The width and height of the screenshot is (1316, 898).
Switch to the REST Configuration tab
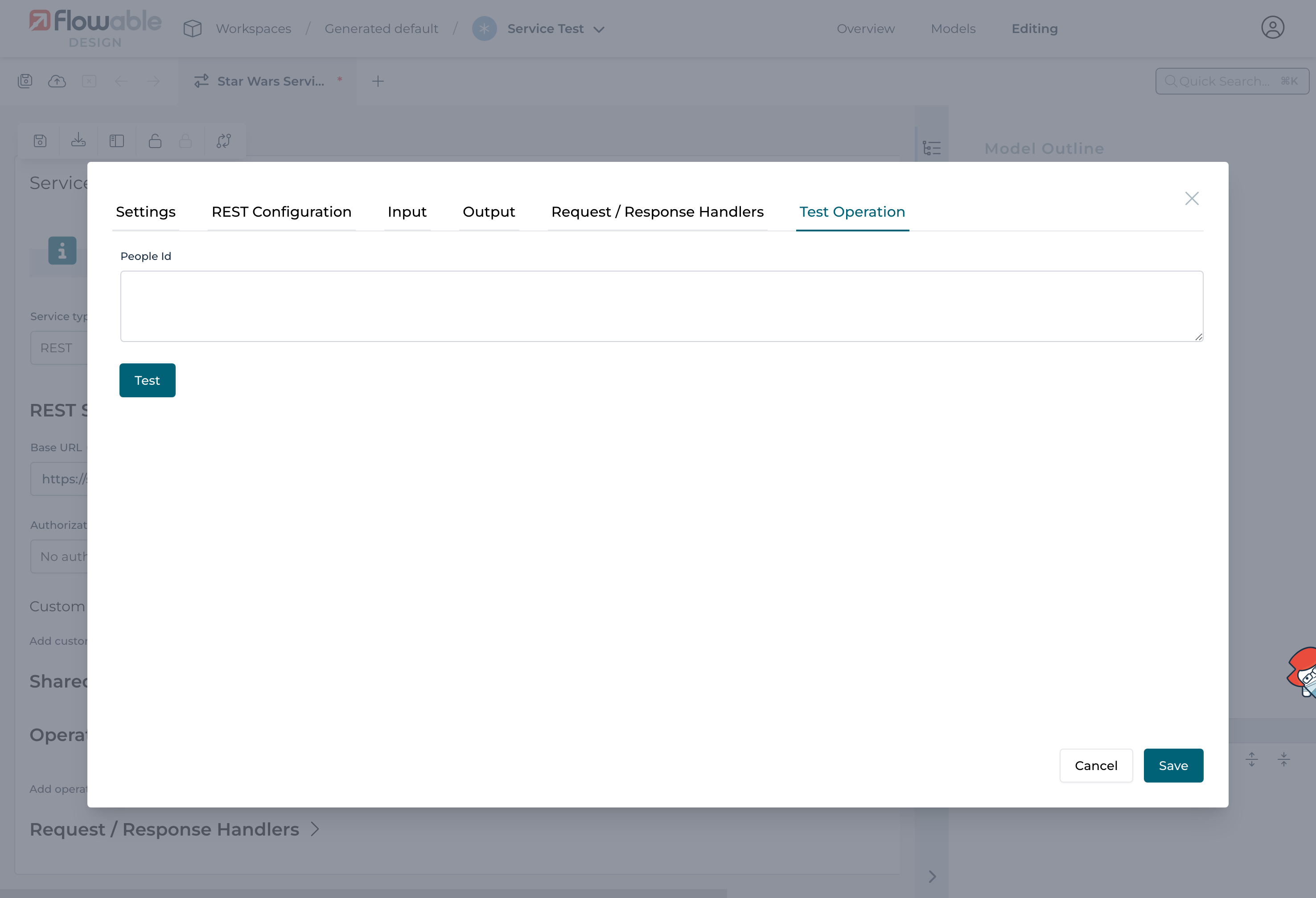point(281,212)
